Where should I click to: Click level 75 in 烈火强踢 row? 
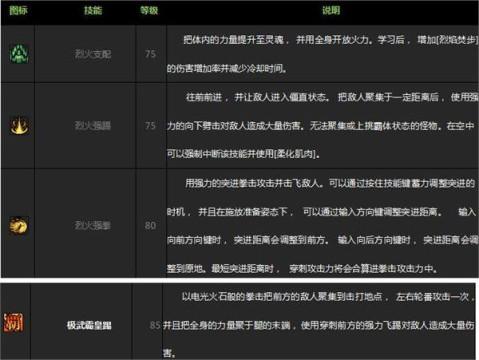150,126
